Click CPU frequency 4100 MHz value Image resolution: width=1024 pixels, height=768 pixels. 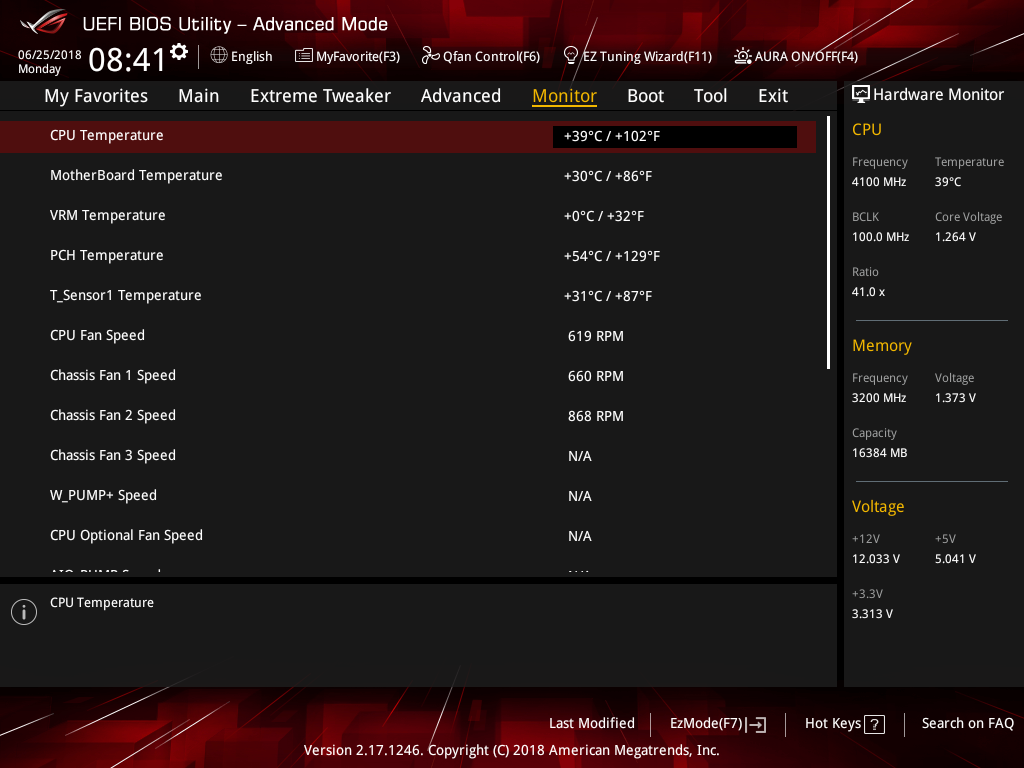click(878, 182)
